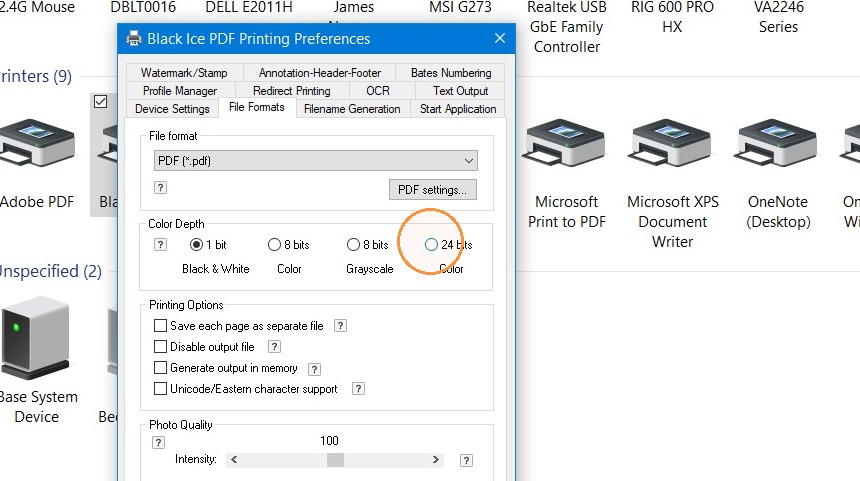This screenshot has height=481, width=860.
Task: Switch to the Text Output tab
Action: pyautogui.click(x=460, y=90)
